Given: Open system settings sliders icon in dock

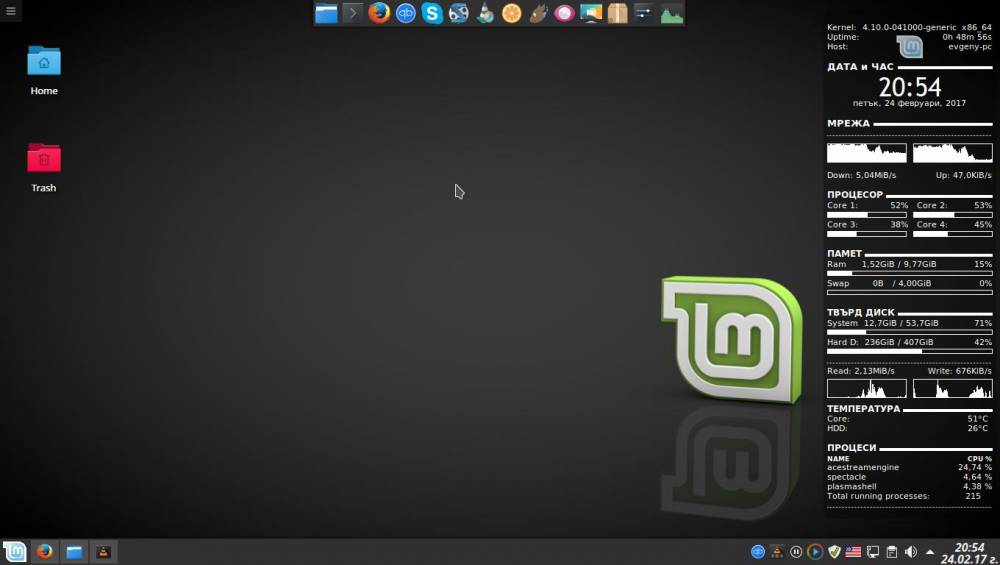Looking at the screenshot, I should [644, 13].
